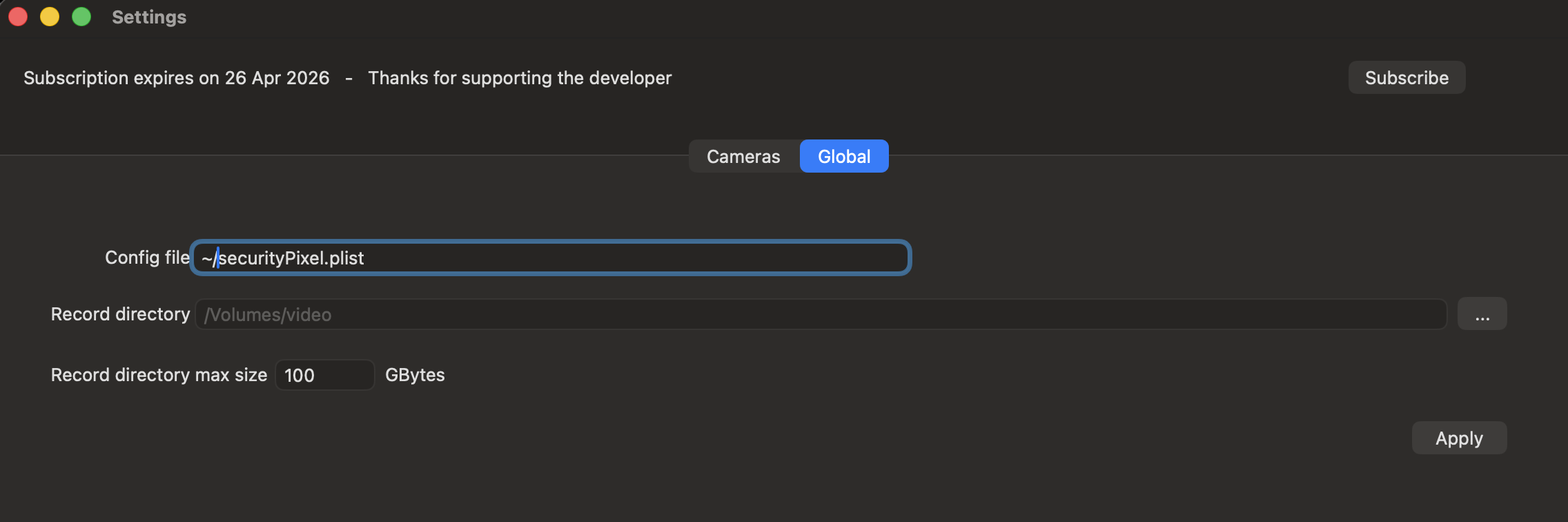Click the 'Record directory max size' label
Screen dimensions: 1568x522
tap(159, 375)
